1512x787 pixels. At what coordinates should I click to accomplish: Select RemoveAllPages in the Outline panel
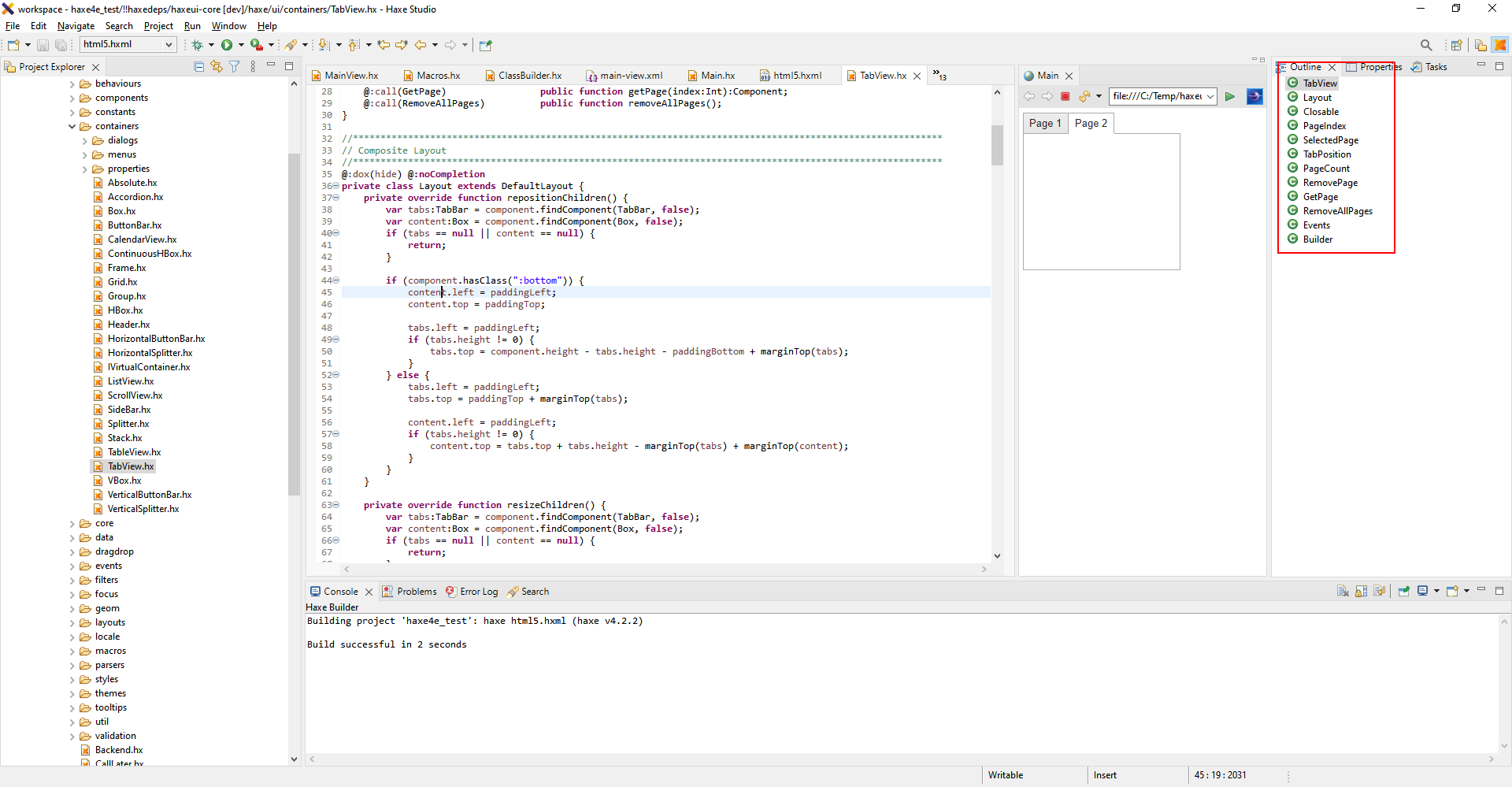(x=1337, y=210)
